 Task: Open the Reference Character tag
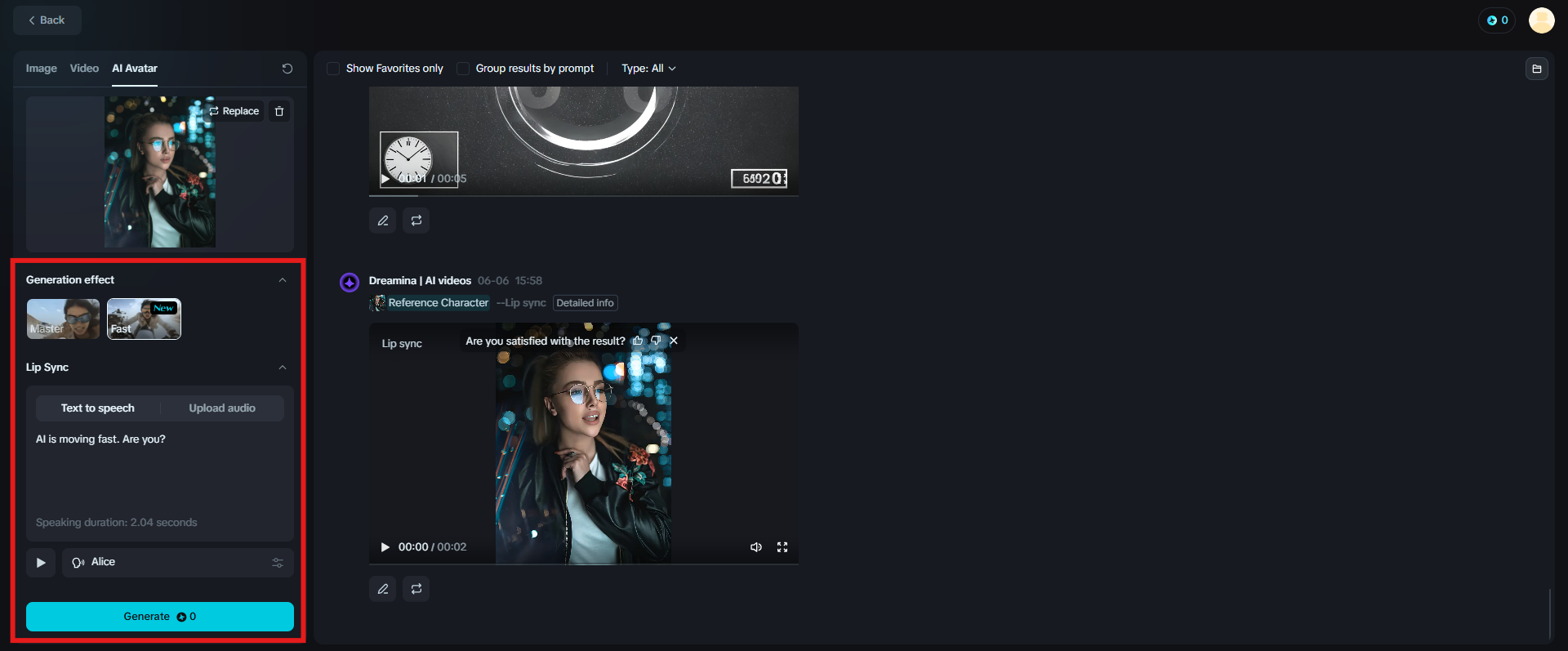pyautogui.click(x=430, y=303)
